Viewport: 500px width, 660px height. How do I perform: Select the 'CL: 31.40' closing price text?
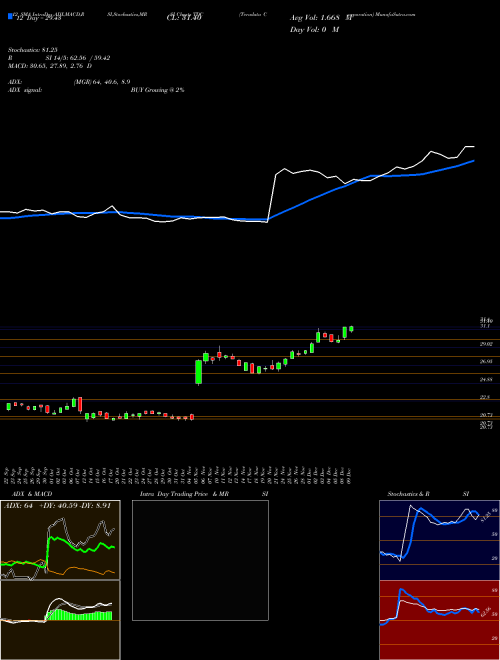click(184, 18)
